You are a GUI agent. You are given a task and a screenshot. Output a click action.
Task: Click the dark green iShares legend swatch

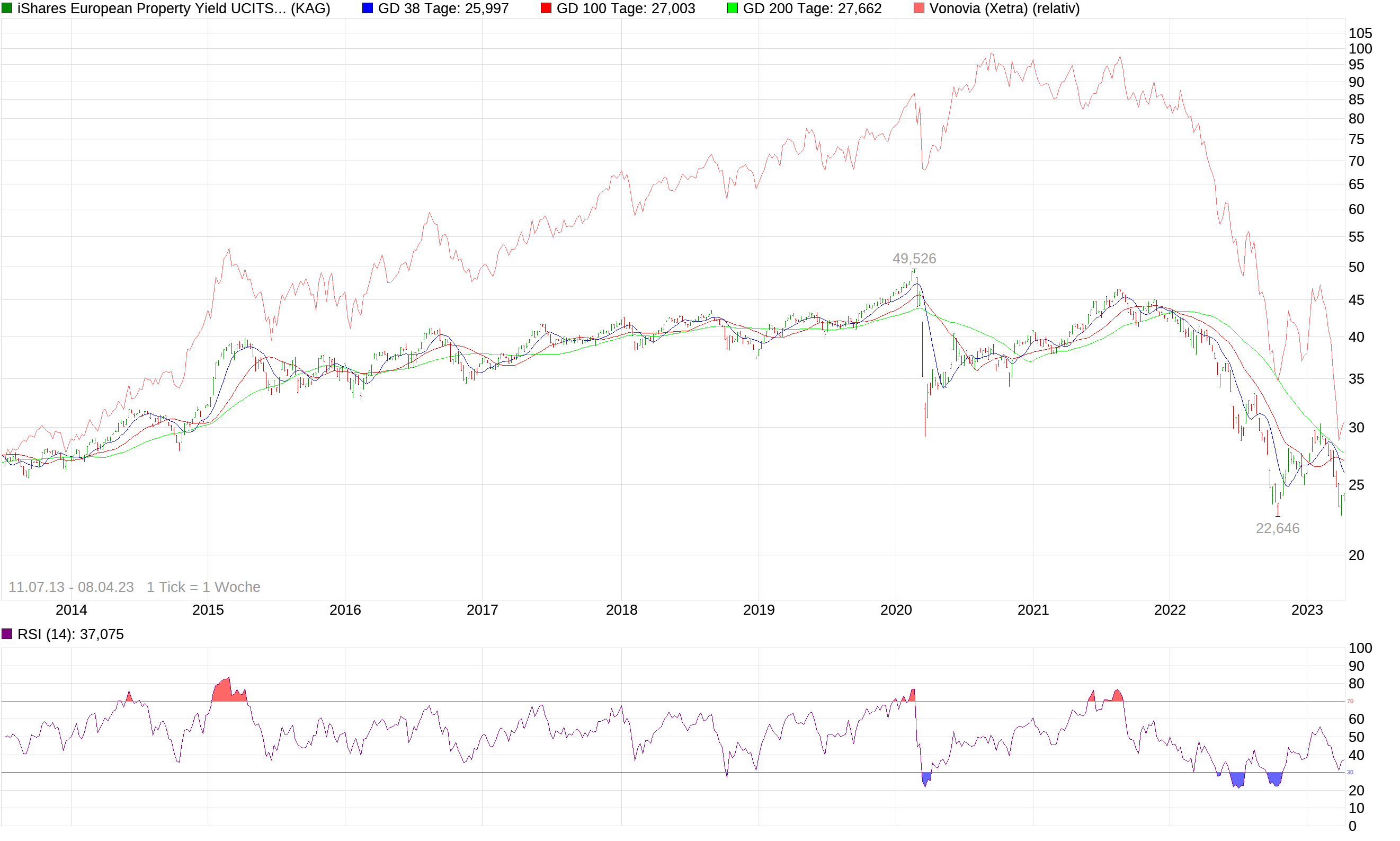point(7,8)
